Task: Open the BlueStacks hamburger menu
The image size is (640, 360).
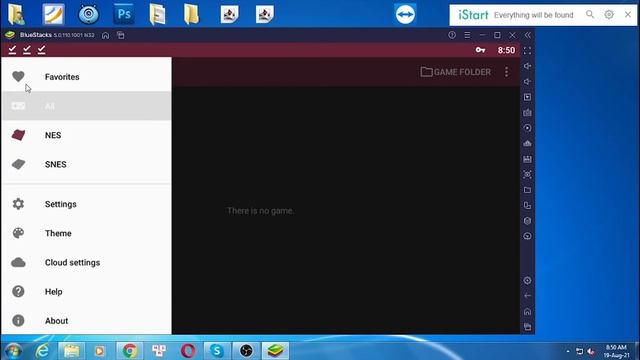Action: point(467,35)
